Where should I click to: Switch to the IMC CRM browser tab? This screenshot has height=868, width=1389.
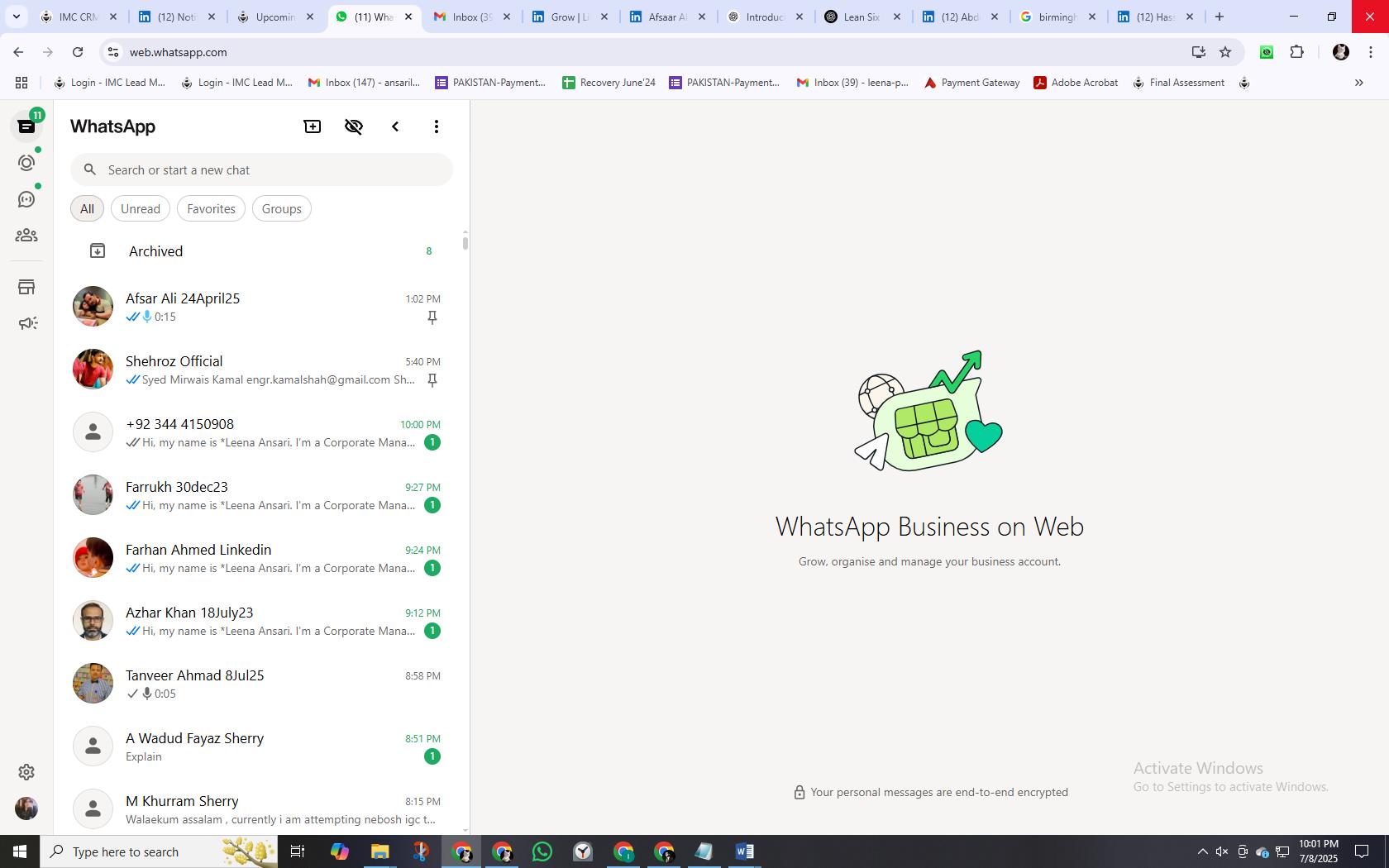(79, 17)
